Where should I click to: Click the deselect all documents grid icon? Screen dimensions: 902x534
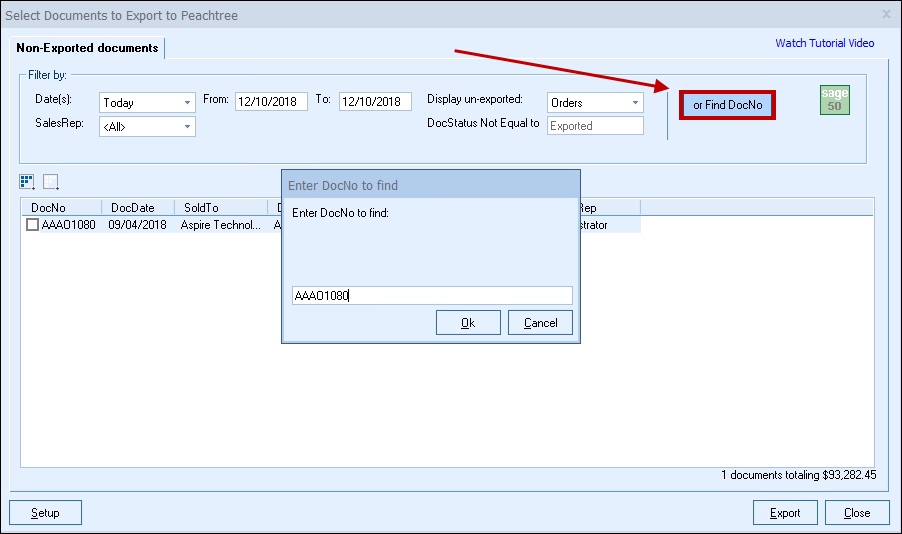[x=51, y=182]
